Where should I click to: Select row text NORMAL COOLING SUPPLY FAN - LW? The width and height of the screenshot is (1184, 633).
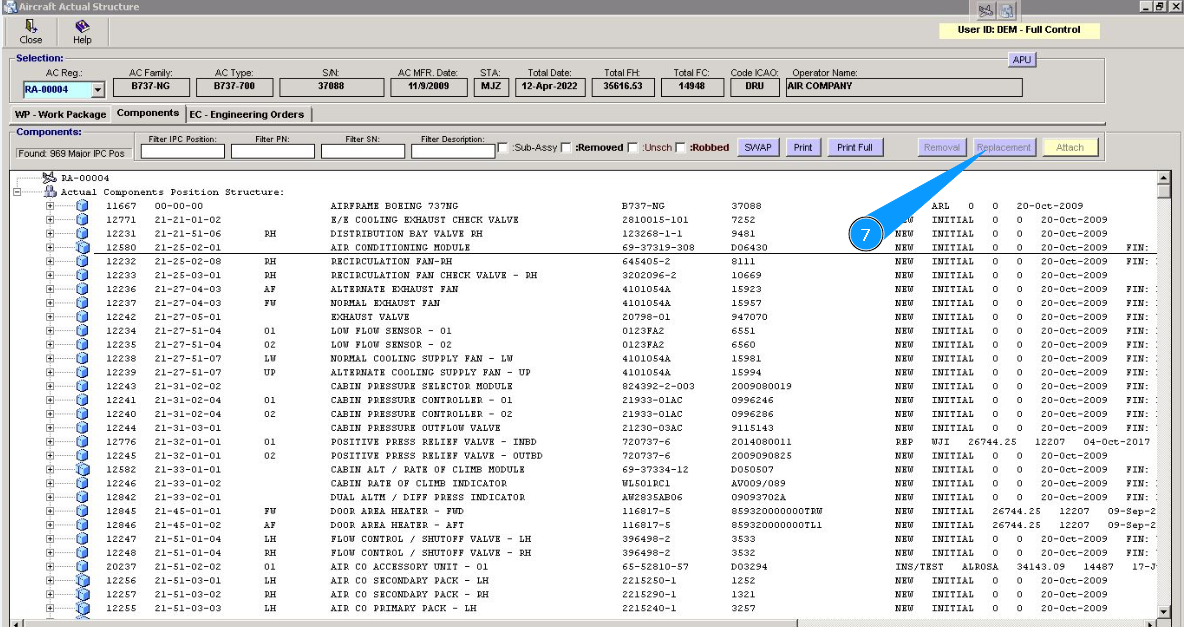tap(421, 359)
